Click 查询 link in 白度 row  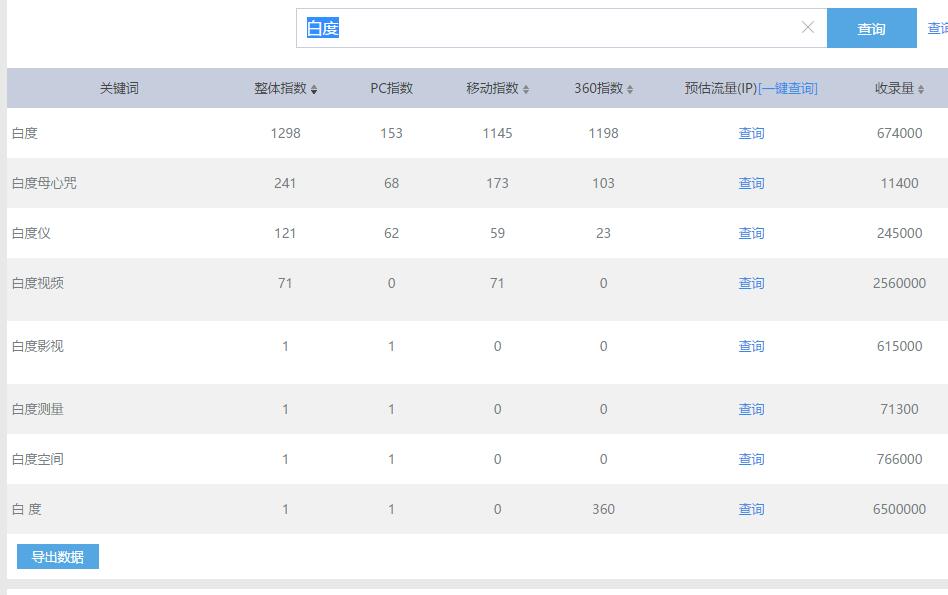tap(751, 133)
